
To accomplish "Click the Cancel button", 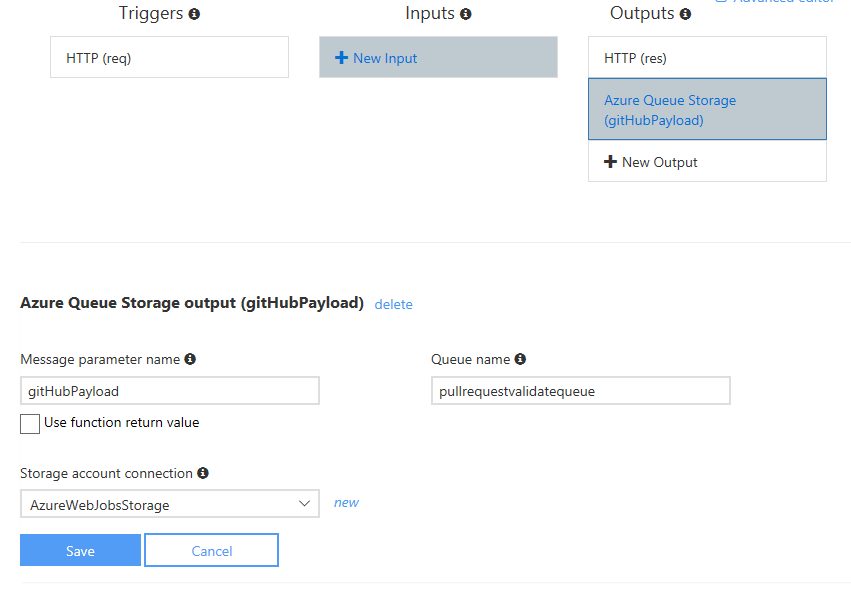I will (x=211, y=551).
